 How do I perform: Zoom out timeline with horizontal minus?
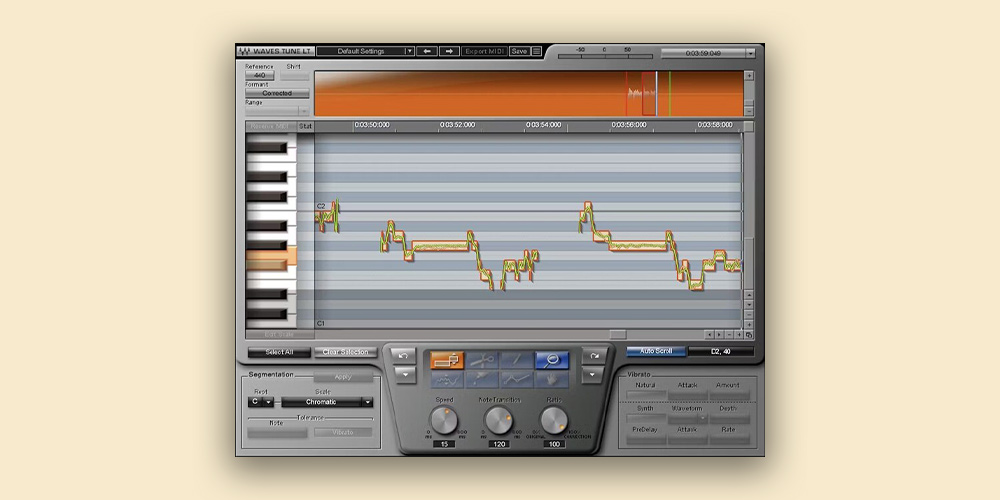point(729,334)
